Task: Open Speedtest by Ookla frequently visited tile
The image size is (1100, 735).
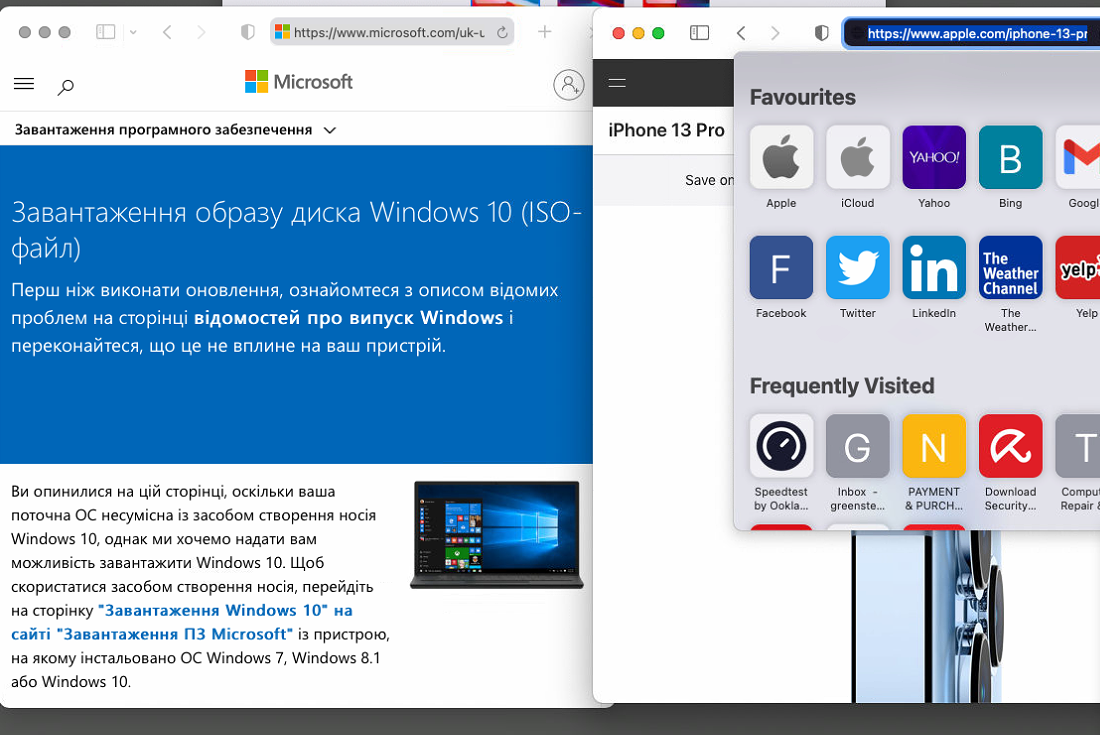Action: pos(781,445)
